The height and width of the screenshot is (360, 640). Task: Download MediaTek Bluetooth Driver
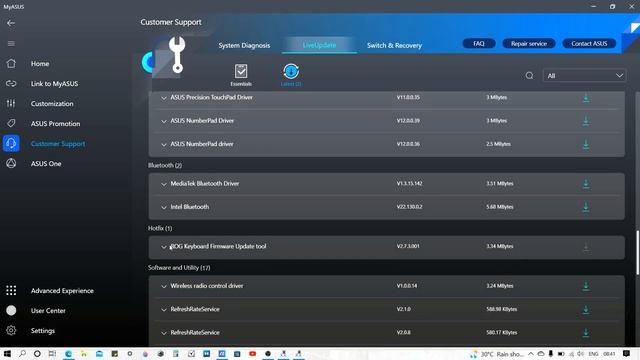(586, 184)
